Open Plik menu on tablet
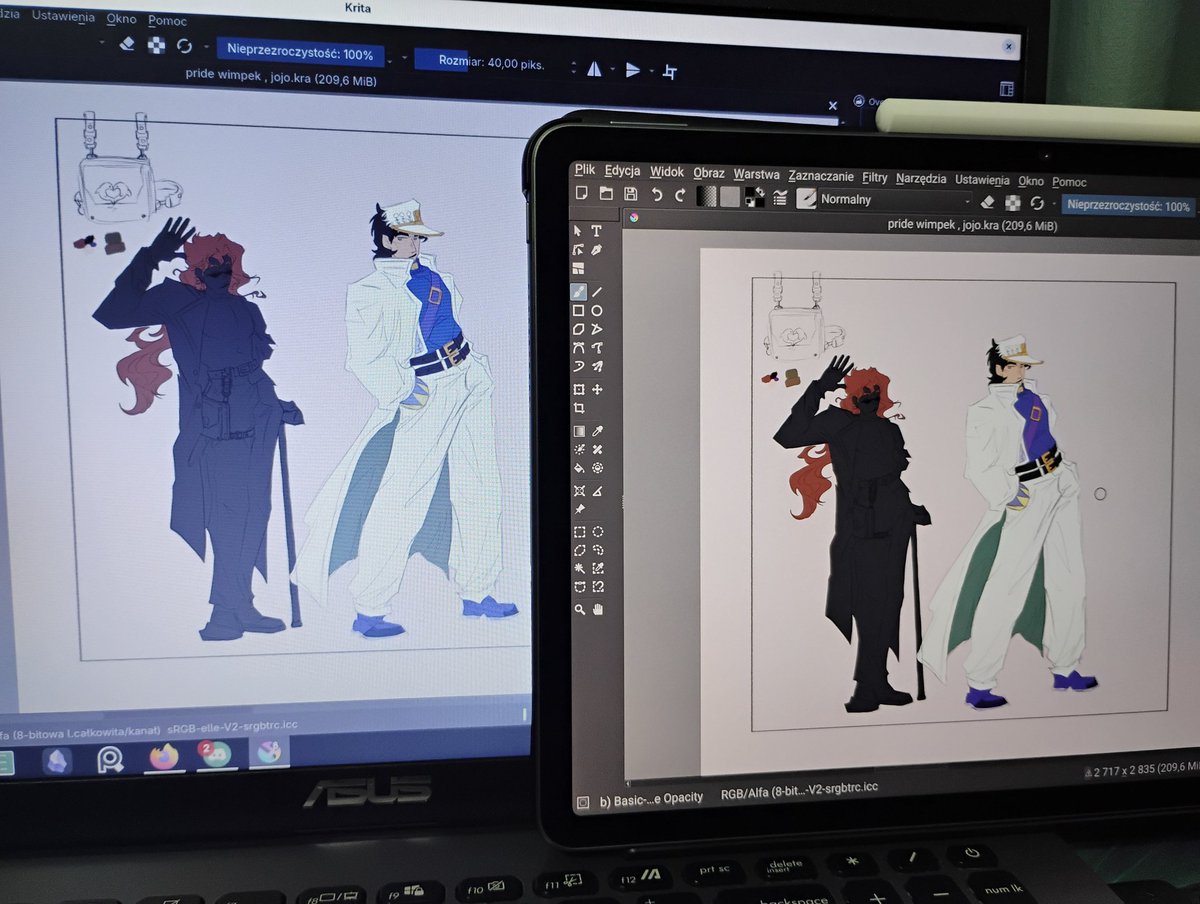 [585, 170]
